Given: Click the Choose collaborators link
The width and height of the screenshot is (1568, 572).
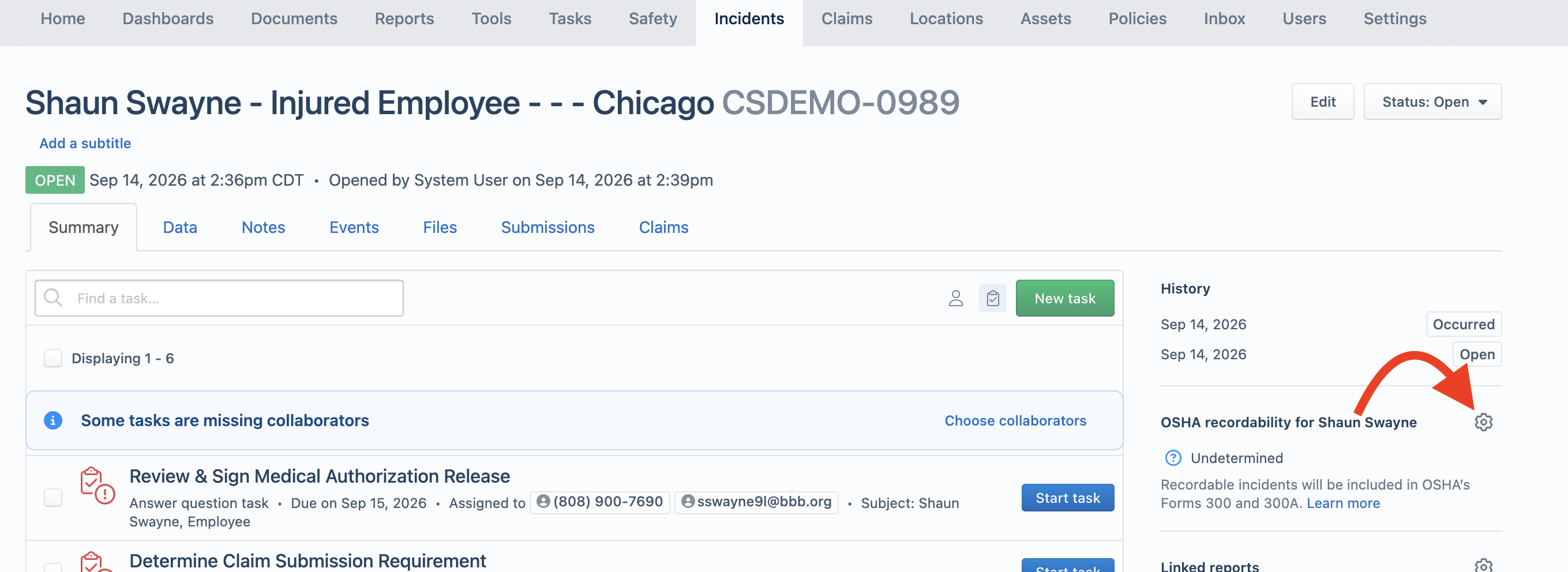Looking at the screenshot, I should 1015,420.
